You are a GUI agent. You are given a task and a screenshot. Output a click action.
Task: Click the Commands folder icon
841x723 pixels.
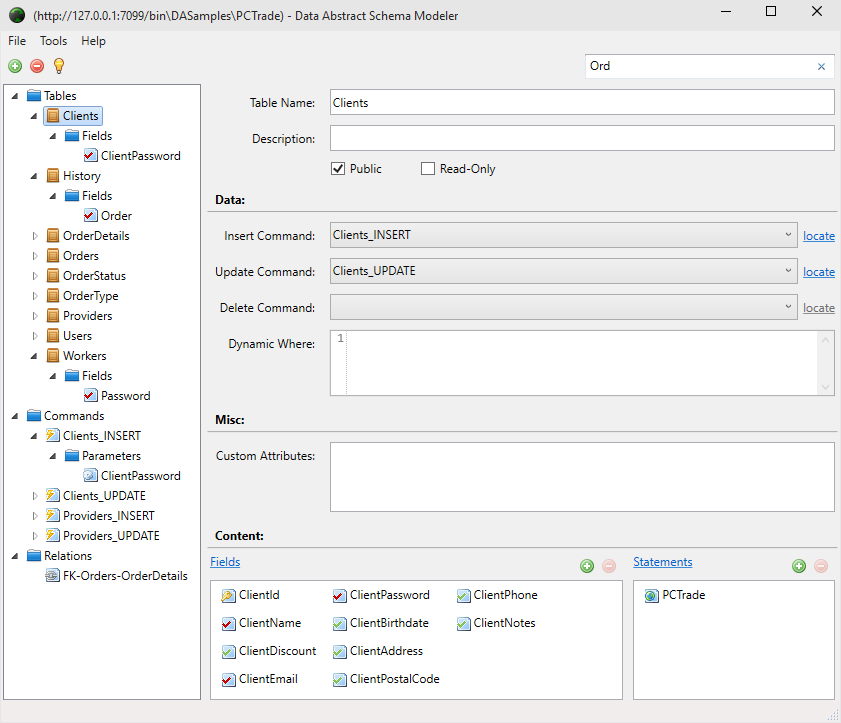pos(34,416)
